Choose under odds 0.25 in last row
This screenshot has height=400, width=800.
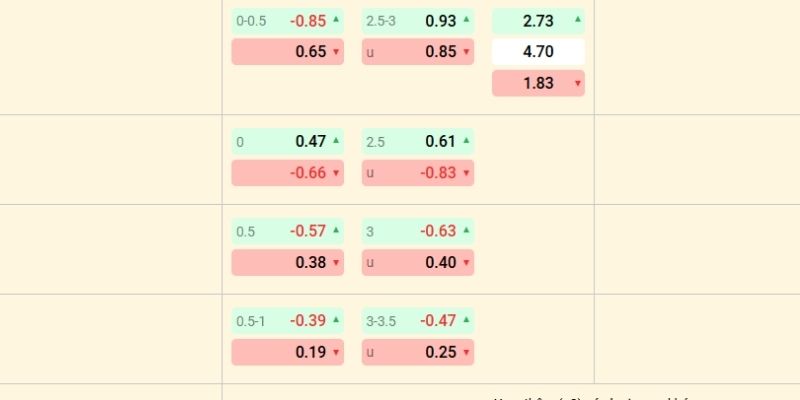tap(418, 352)
